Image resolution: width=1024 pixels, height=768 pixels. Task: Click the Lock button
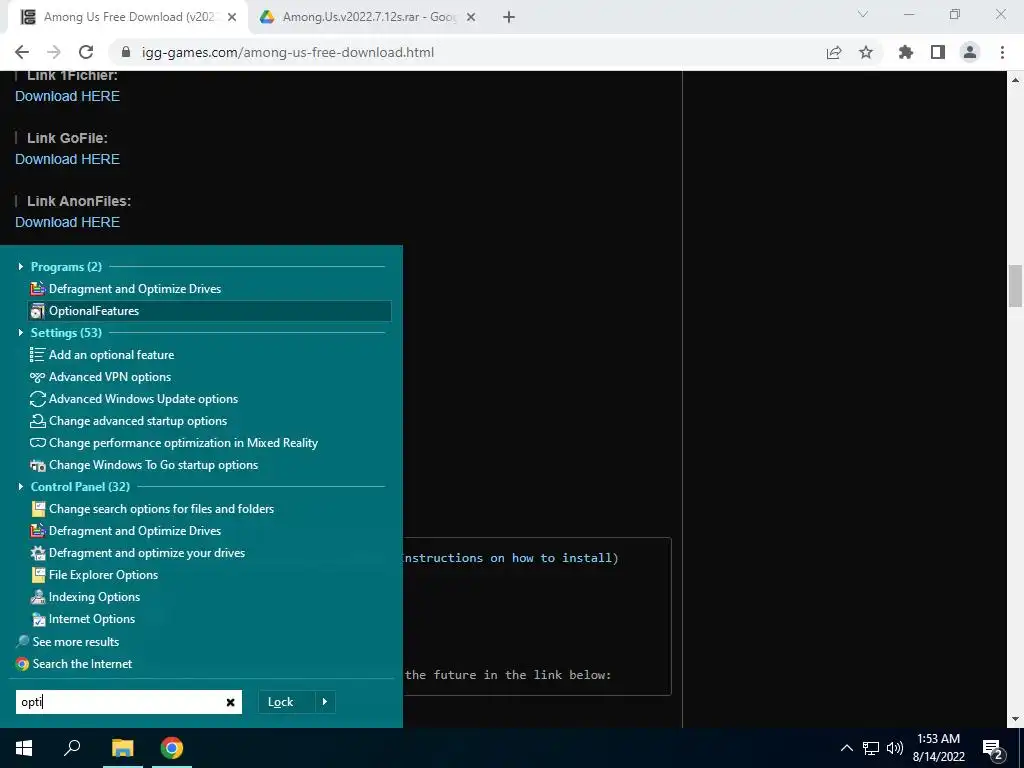pyautogui.click(x=287, y=702)
